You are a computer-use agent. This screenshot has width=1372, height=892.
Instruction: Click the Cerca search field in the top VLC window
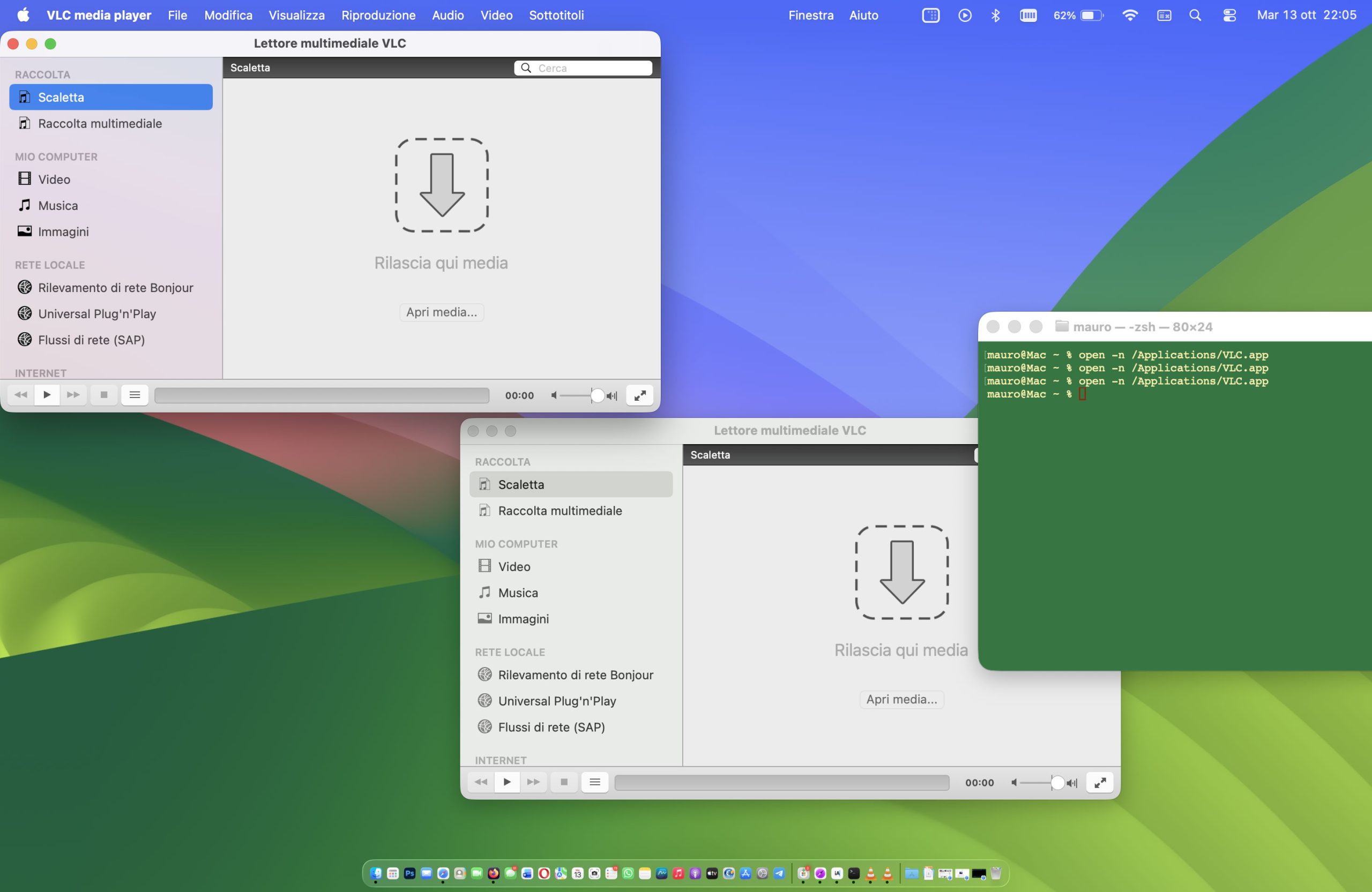[583, 68]
